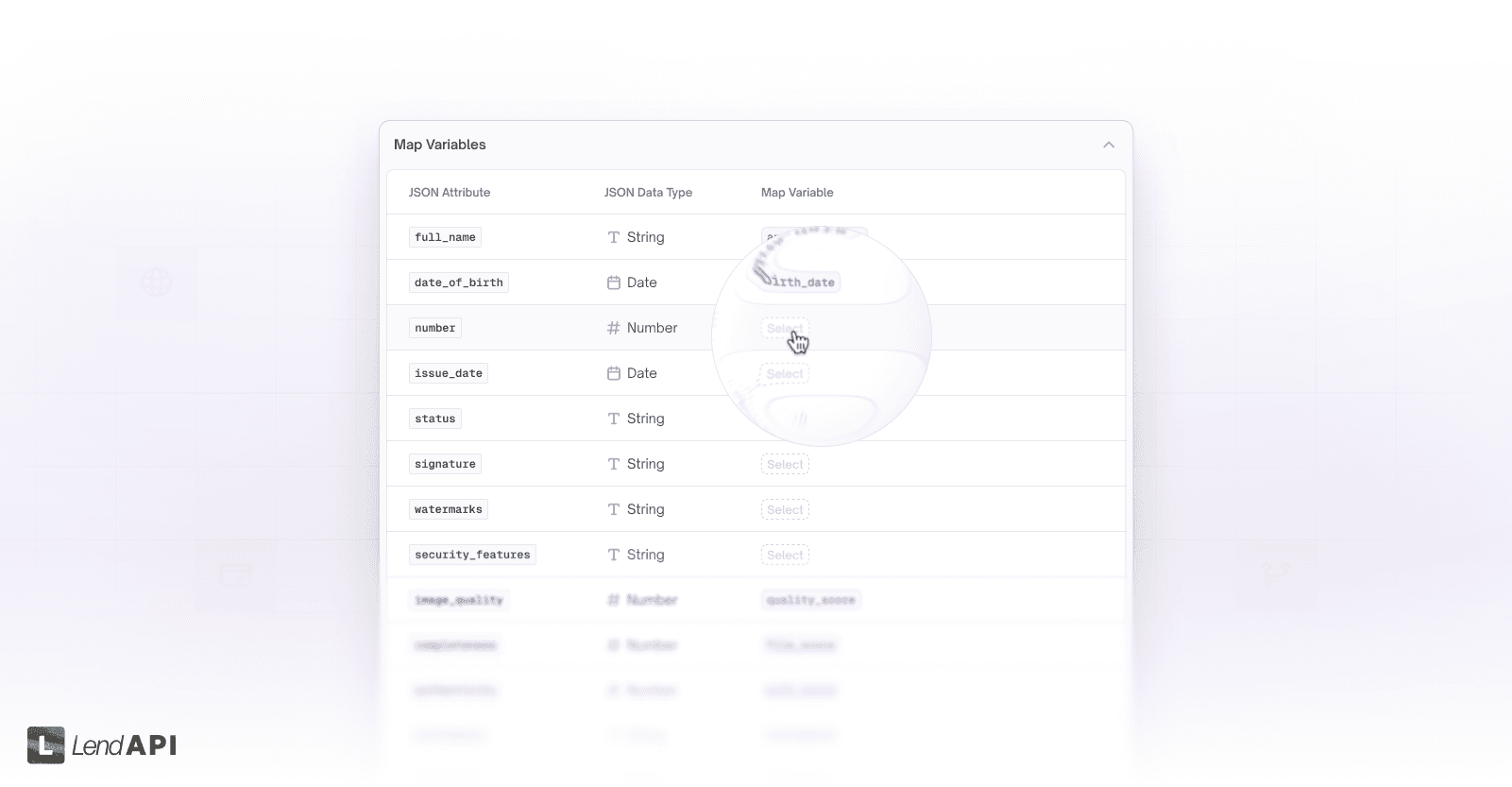Click the Number label in number row
This screenshot has height=787, width=1512.
pyautogui.click(x=653, y=328)
